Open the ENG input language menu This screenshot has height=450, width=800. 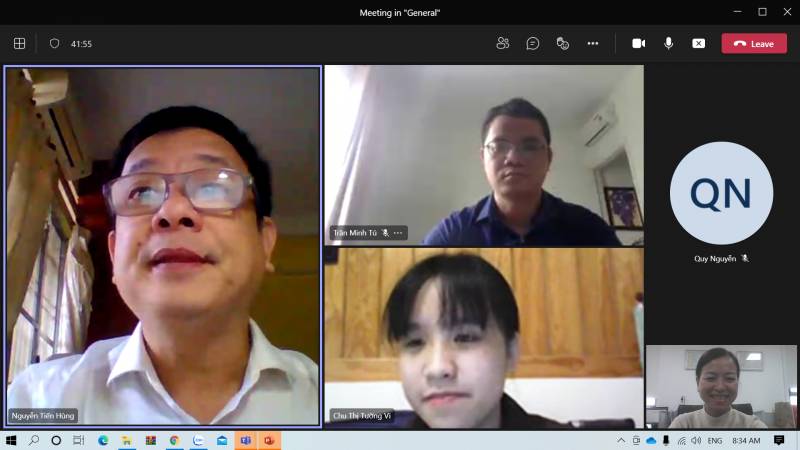pos(715,440)
